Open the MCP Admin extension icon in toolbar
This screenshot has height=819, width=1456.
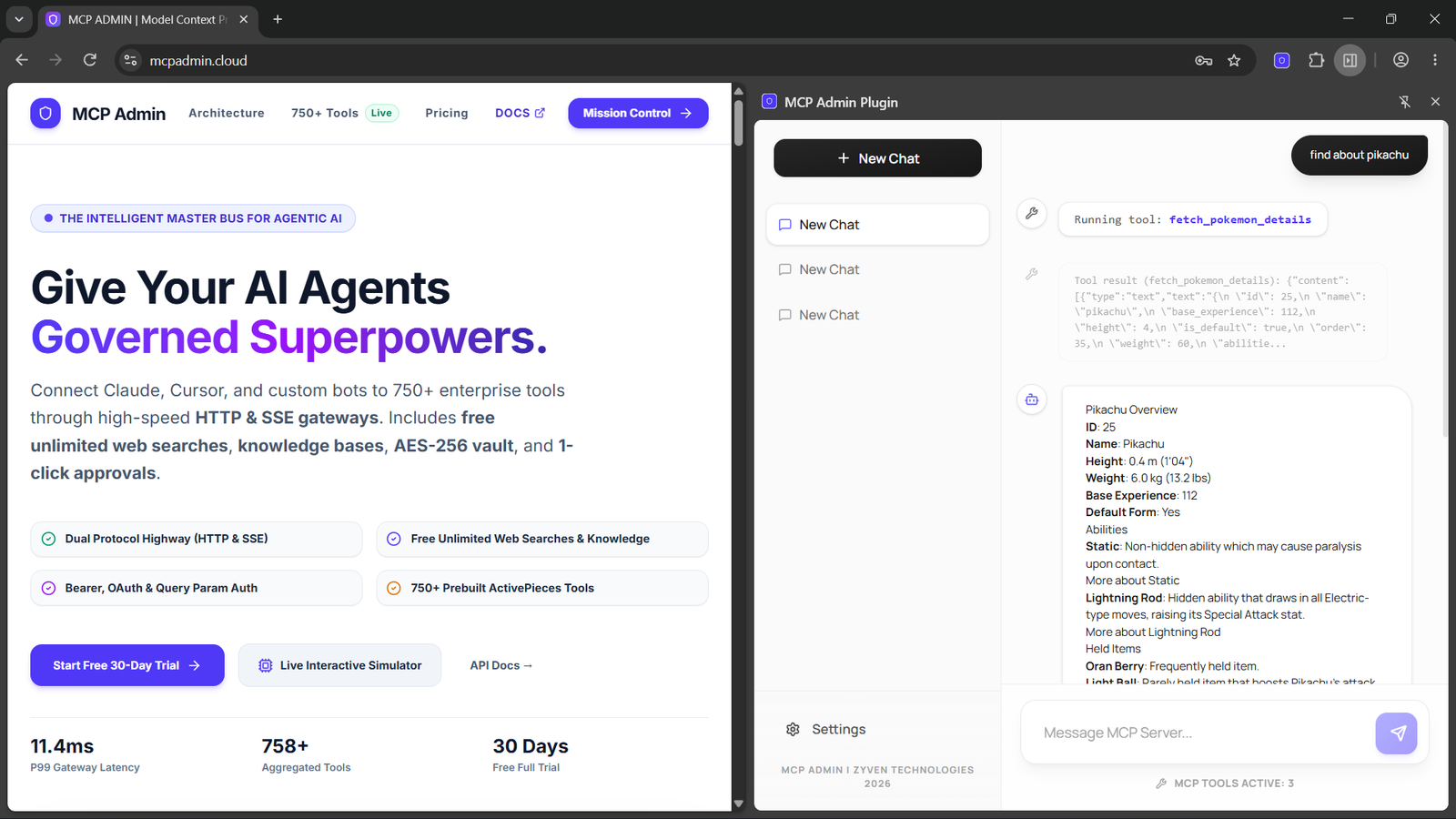coord(1281,60)
